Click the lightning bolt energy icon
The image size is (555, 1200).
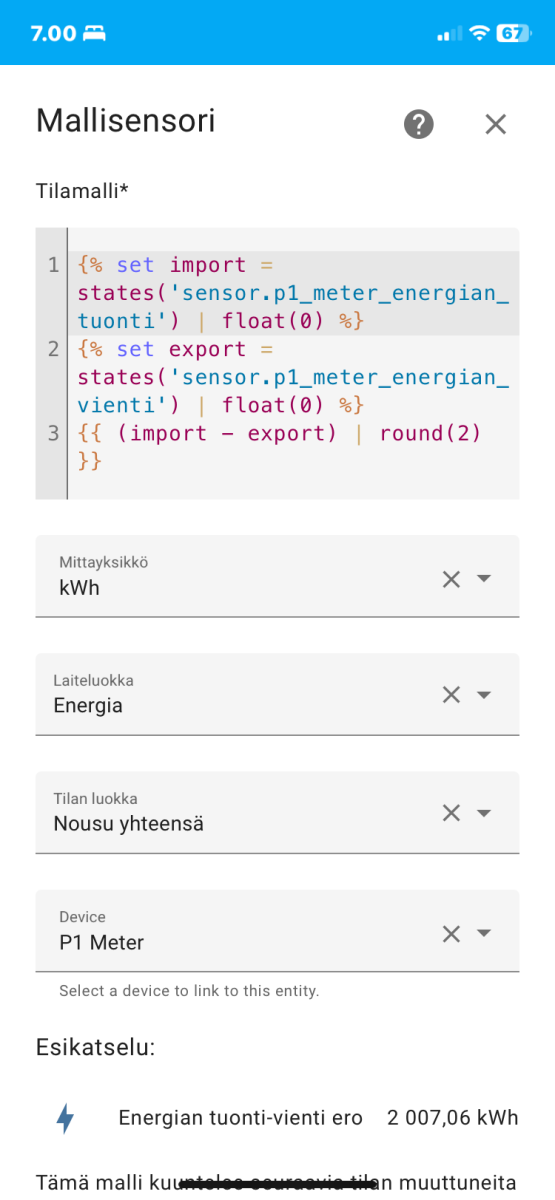(x=65, y=1118)
